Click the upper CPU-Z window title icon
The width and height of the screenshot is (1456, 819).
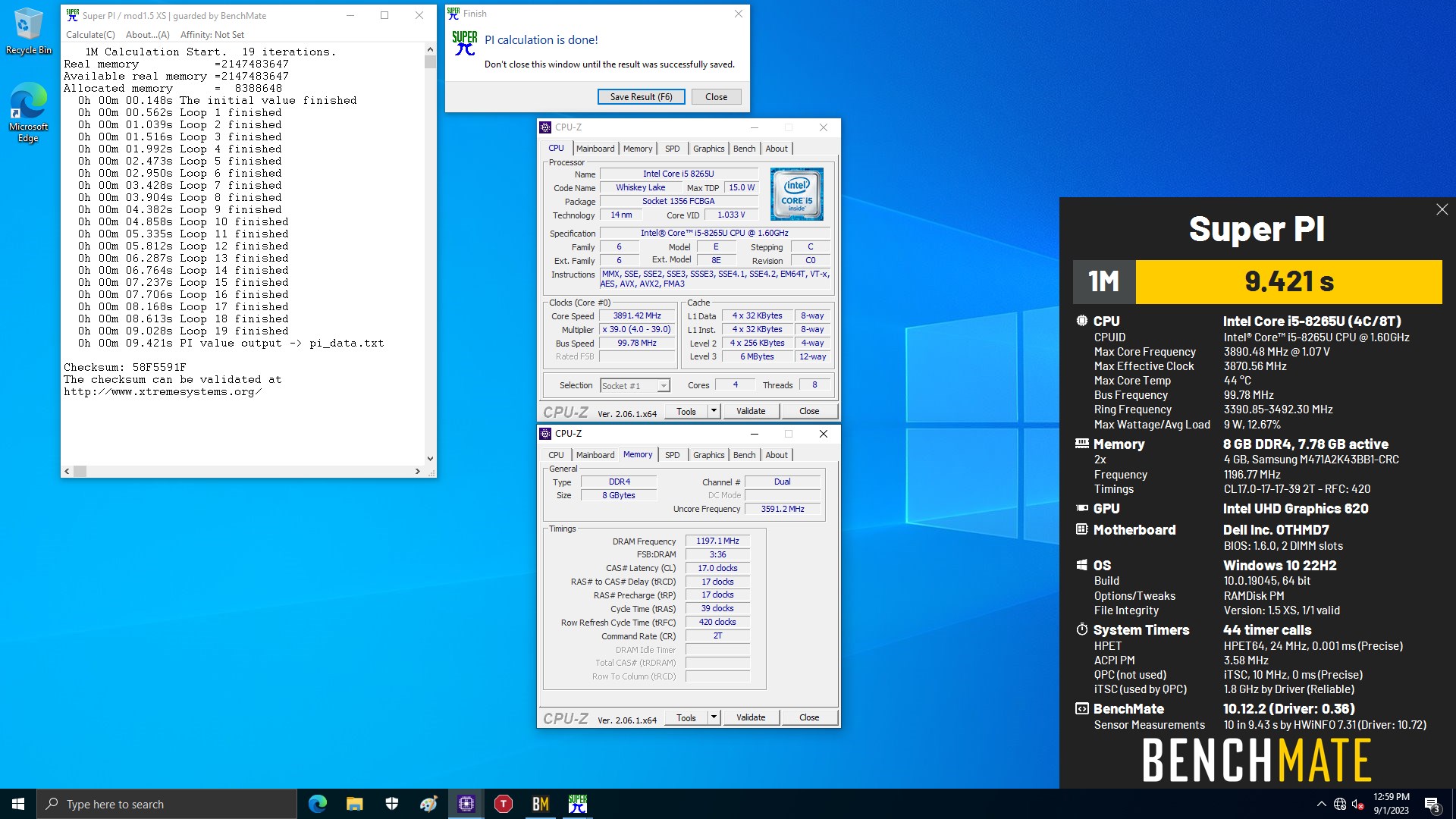coord(545,127)
